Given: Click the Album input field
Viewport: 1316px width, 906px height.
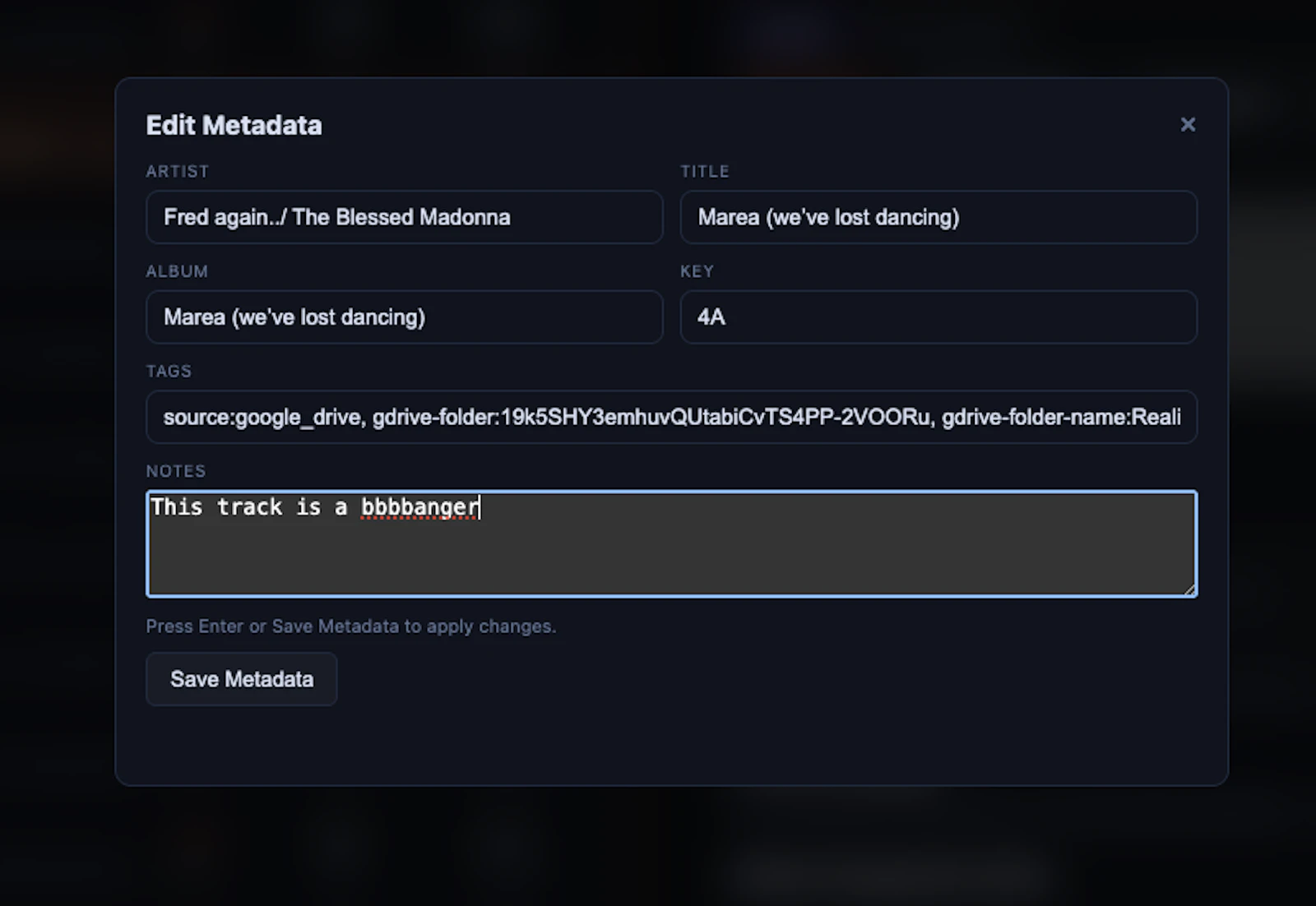Looking at the screenshot, I should [404, 317].
